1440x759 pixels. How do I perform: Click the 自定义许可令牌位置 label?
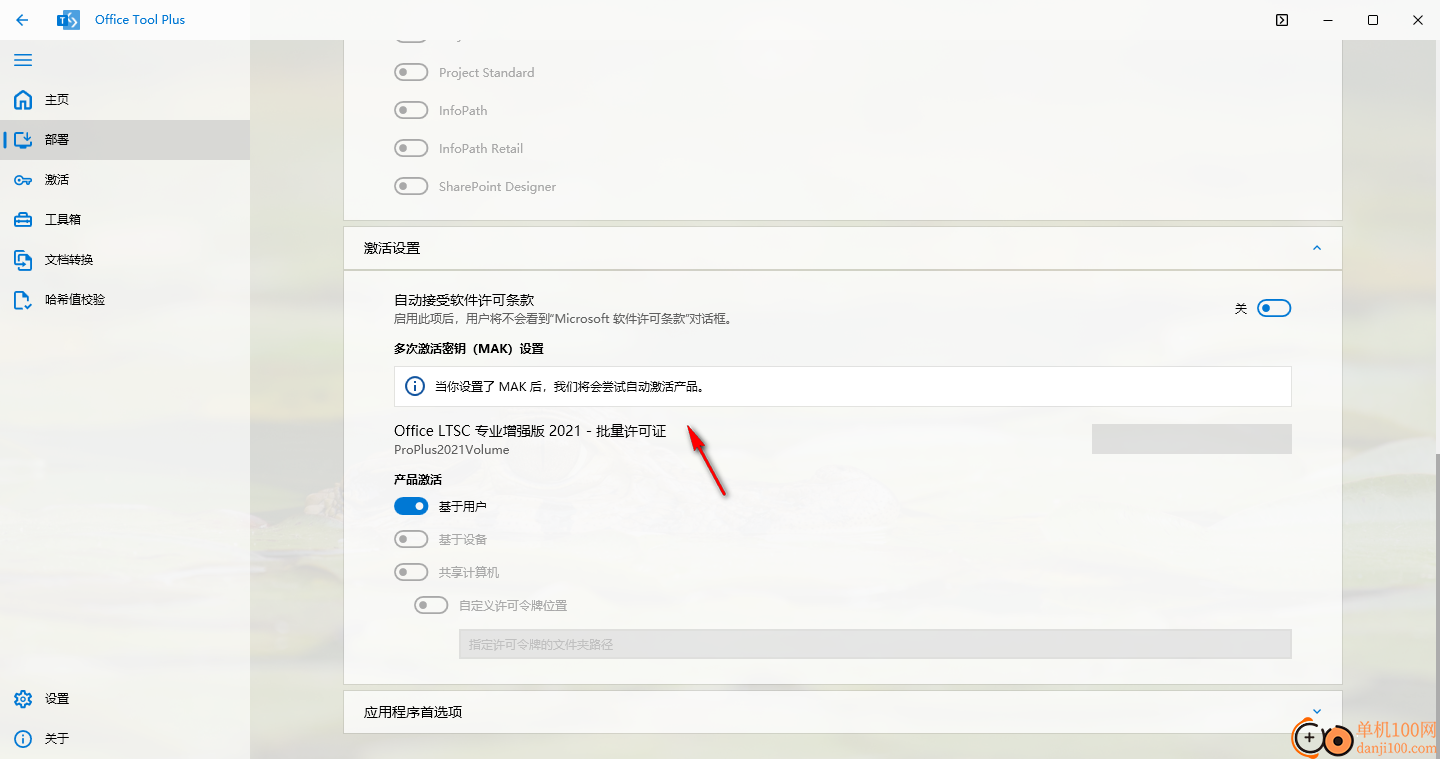[x=513, y=606]
